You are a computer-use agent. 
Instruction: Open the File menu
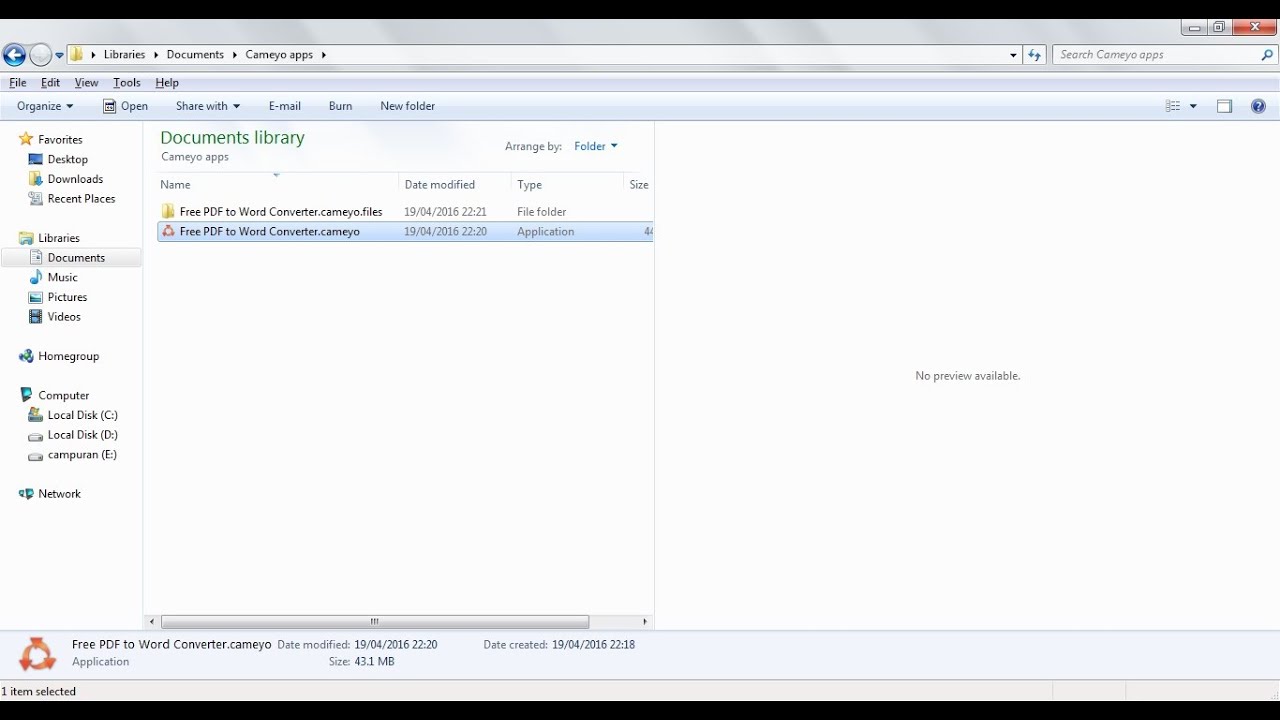18,83
